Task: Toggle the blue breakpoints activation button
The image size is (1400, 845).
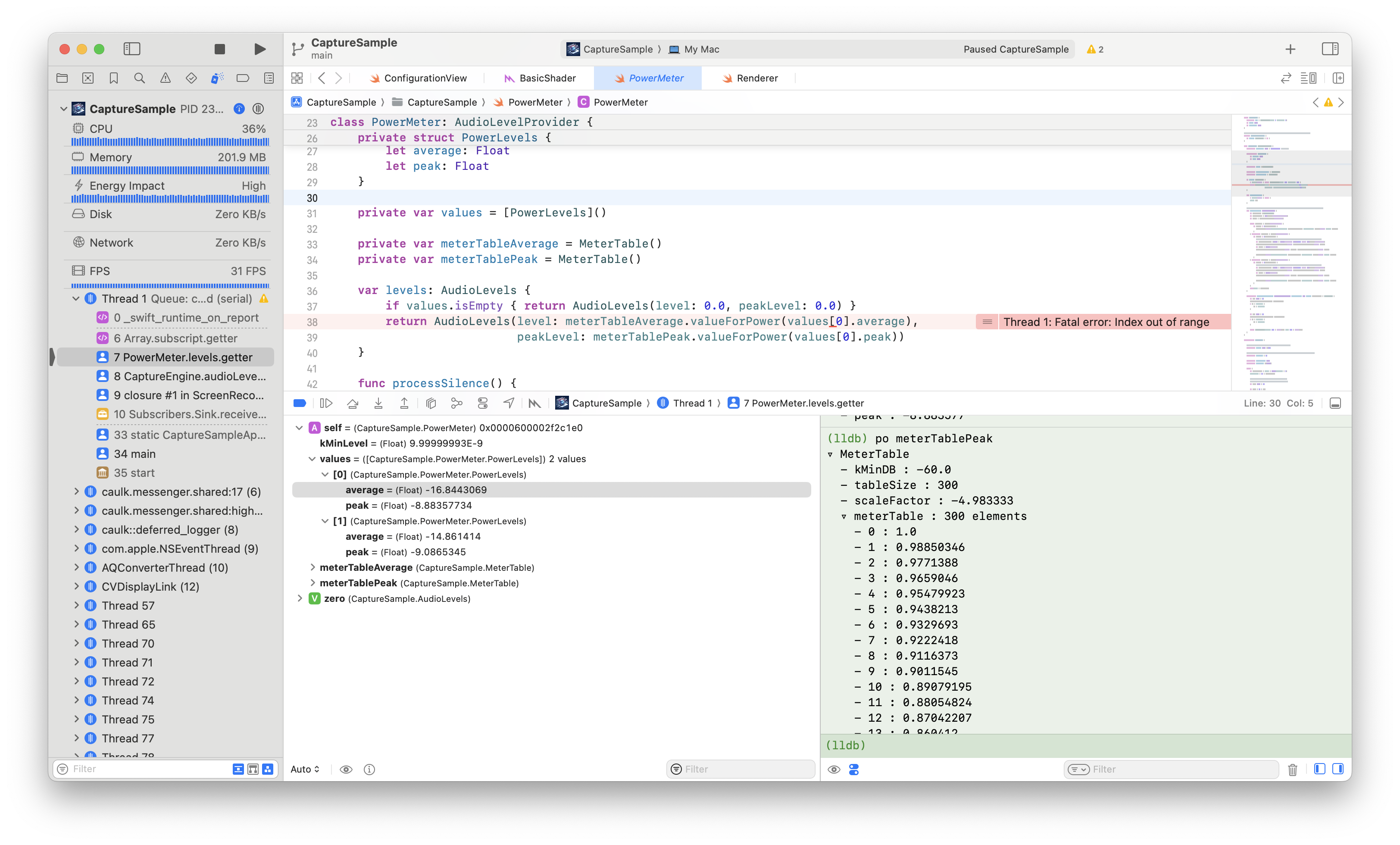Action: pyautogui.click(x=300, y=403)
